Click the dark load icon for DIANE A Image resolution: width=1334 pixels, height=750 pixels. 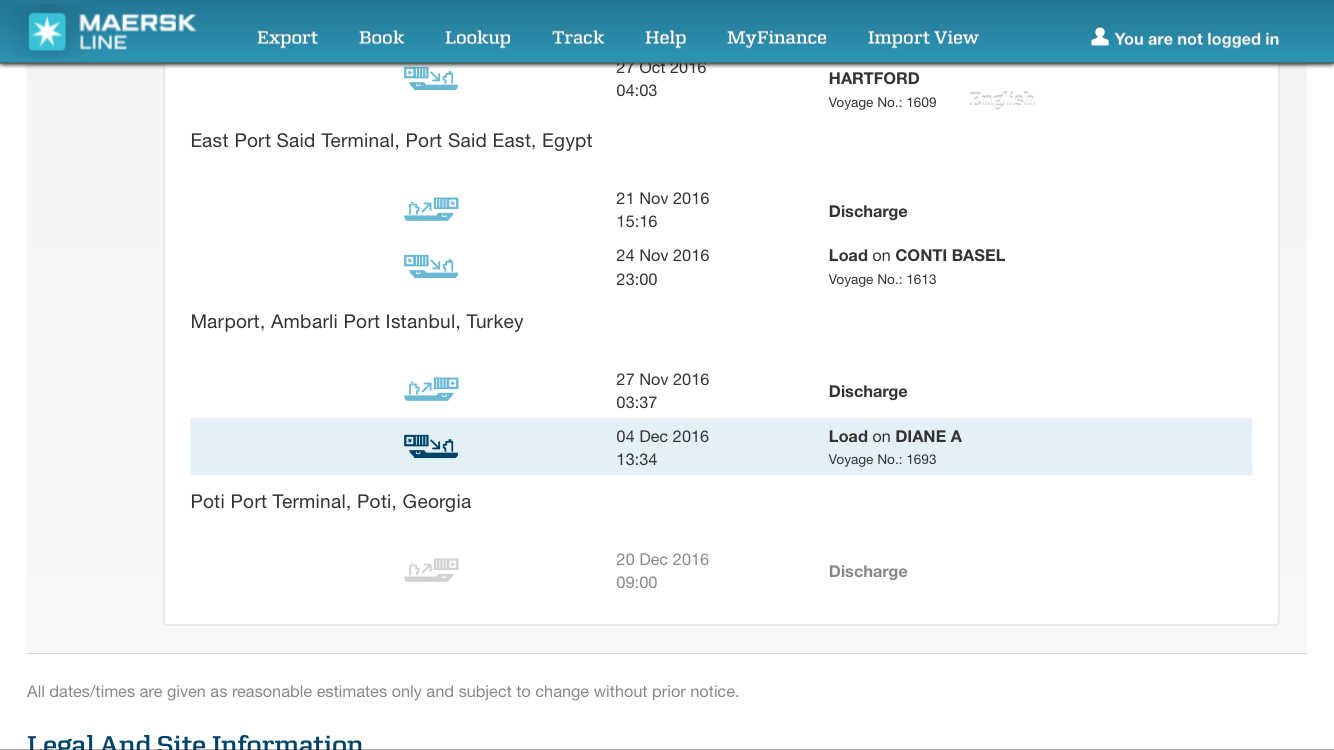point(431,446)
